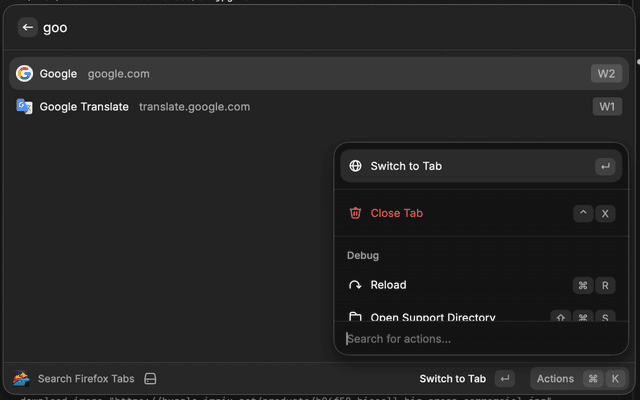Select Reload under the Debug section
Viewport: 640px width, 400px height.
[x=450, y=285]
